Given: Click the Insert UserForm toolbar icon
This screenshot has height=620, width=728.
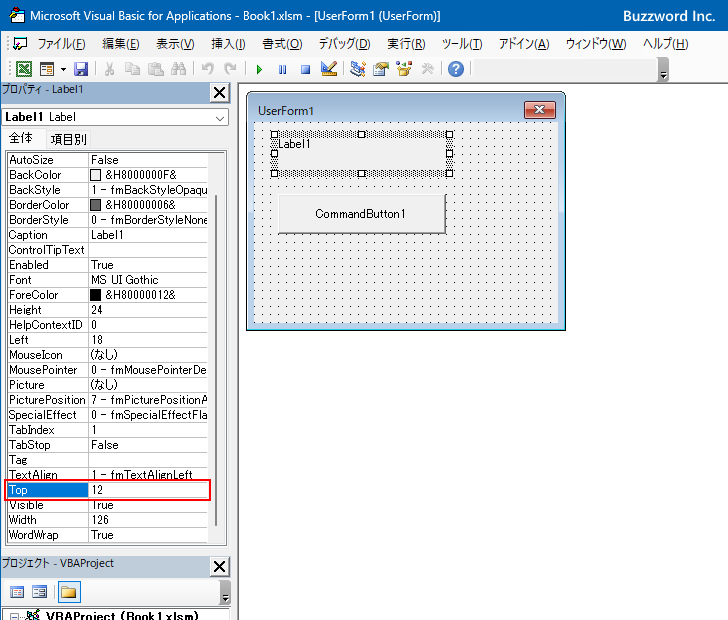Looking at the screenshot, I should [47, 69].
